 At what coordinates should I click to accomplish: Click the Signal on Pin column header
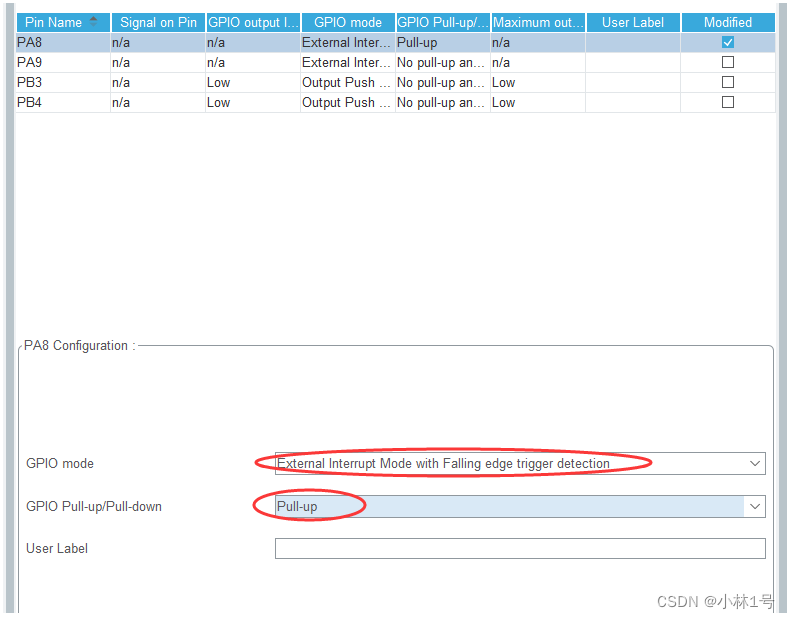[158, 23]
